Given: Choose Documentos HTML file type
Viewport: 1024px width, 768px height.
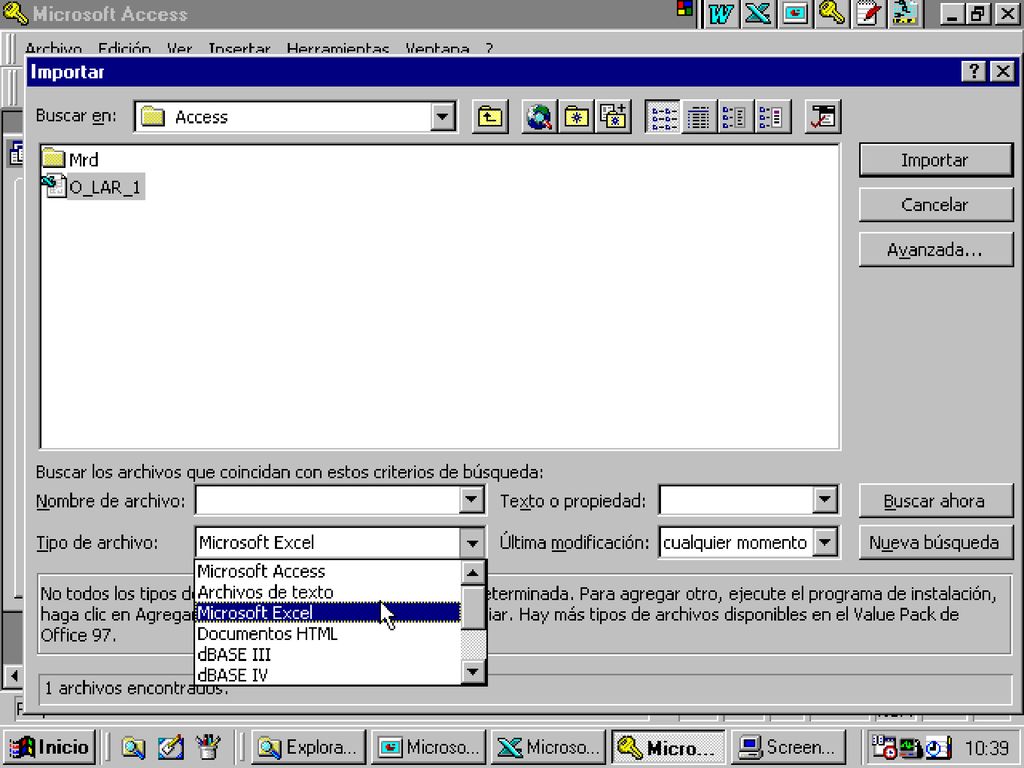Looking at the screenshot, I should [x=328, y=634].
